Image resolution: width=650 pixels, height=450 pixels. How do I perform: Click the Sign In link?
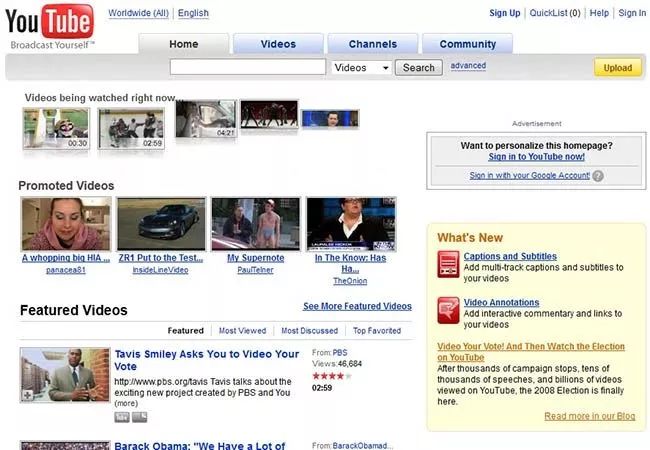[632, 13]
